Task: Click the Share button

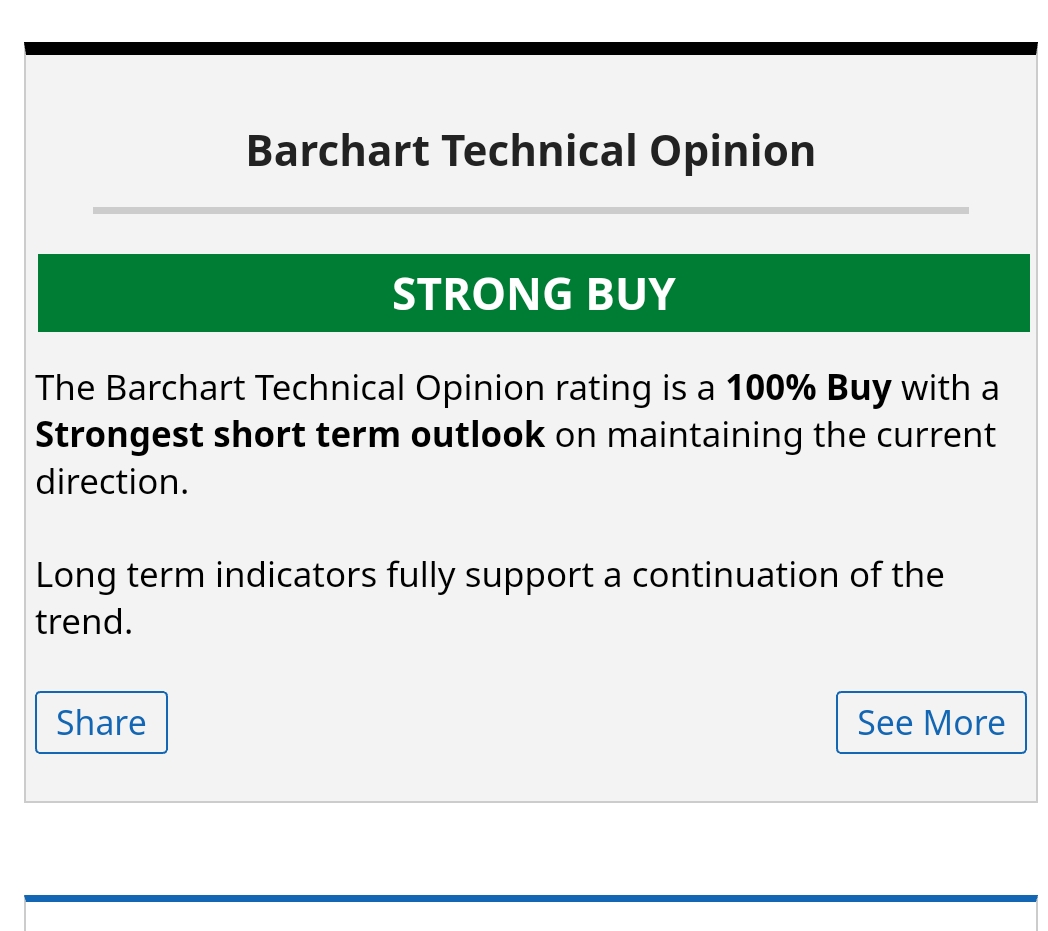Action: [101, 722]
